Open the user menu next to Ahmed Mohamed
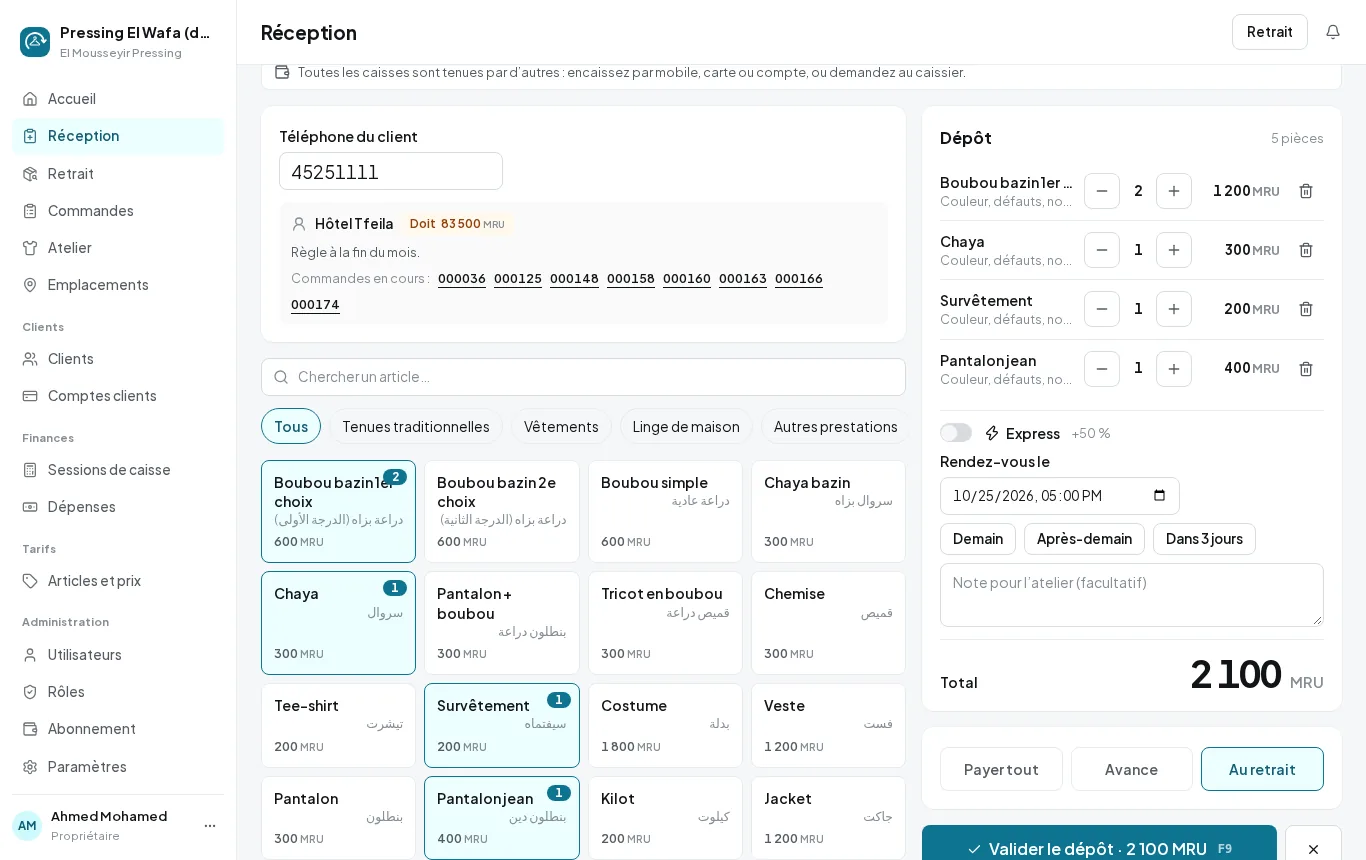Screen dimensions: 1366x860 click(210, 826)
